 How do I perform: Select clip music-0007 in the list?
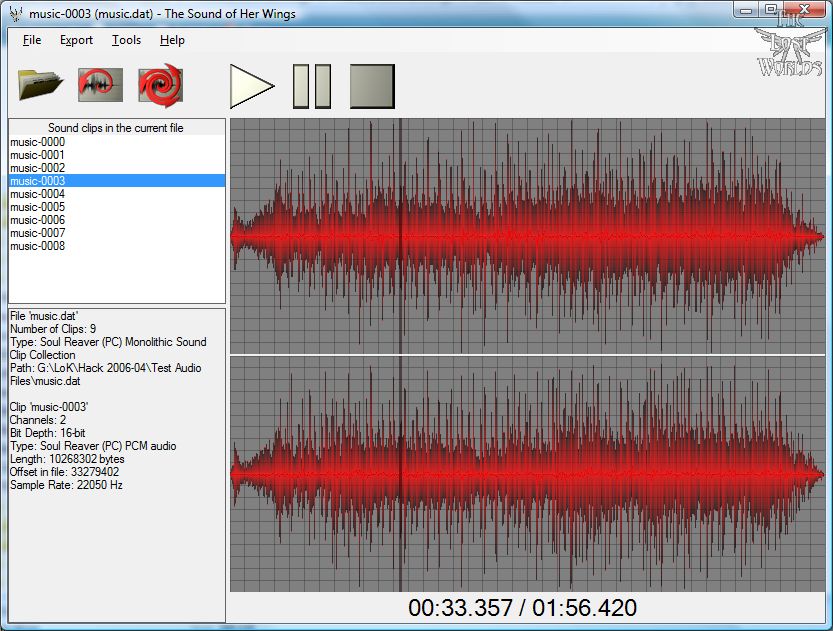tap(117, 233)
